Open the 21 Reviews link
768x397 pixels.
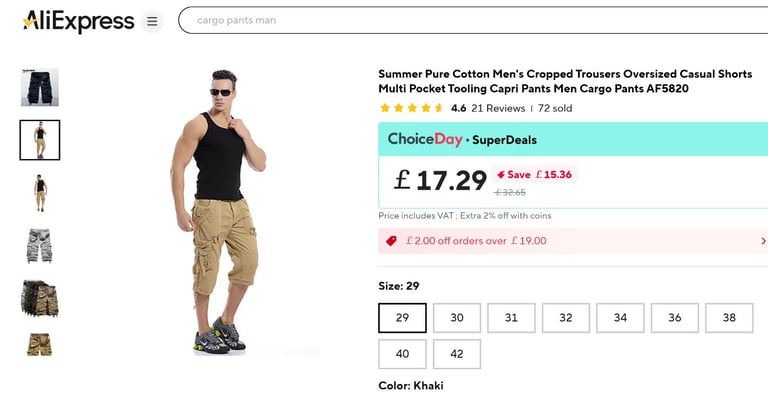coord(498,108)
